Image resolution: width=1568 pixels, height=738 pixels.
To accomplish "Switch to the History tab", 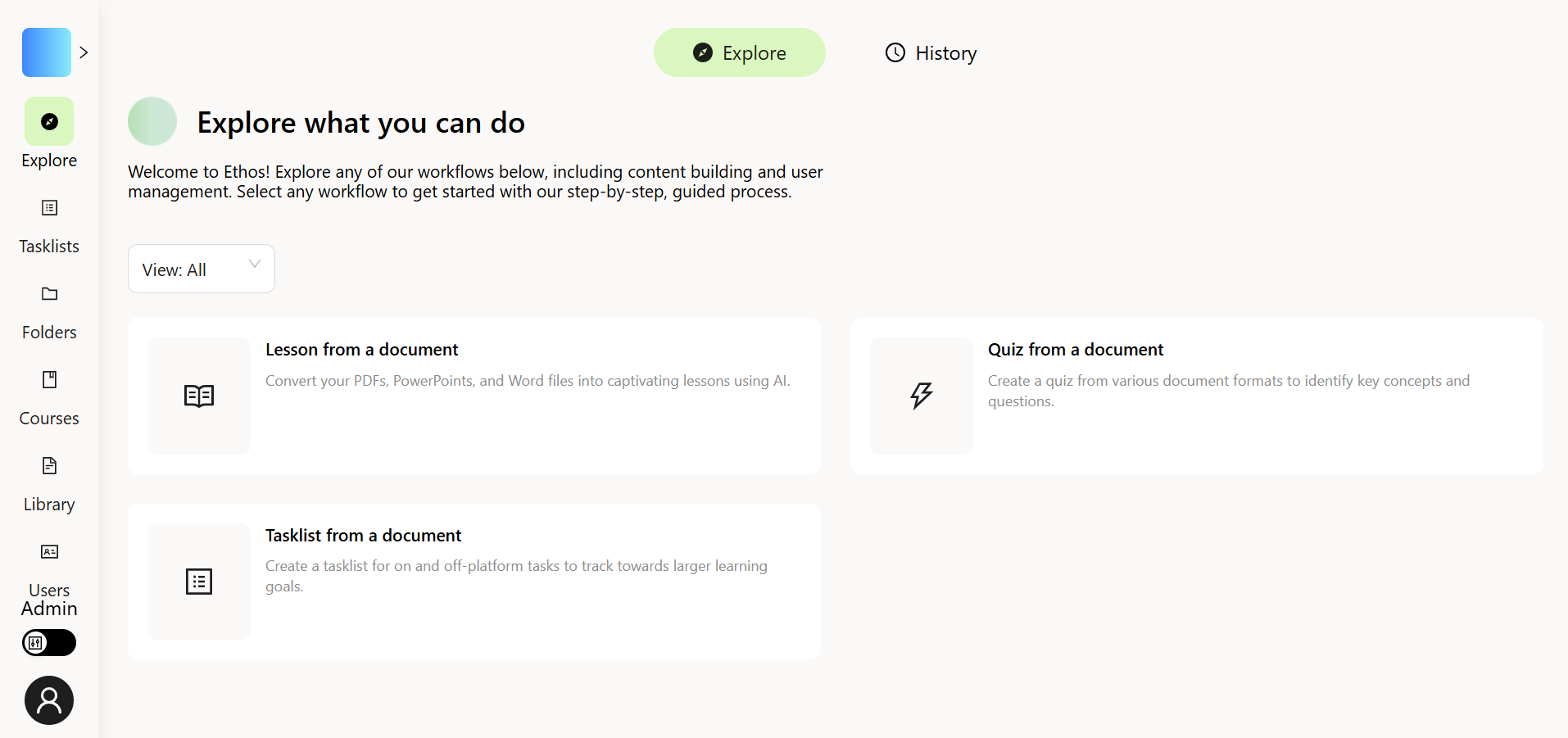I will (931, 52).
